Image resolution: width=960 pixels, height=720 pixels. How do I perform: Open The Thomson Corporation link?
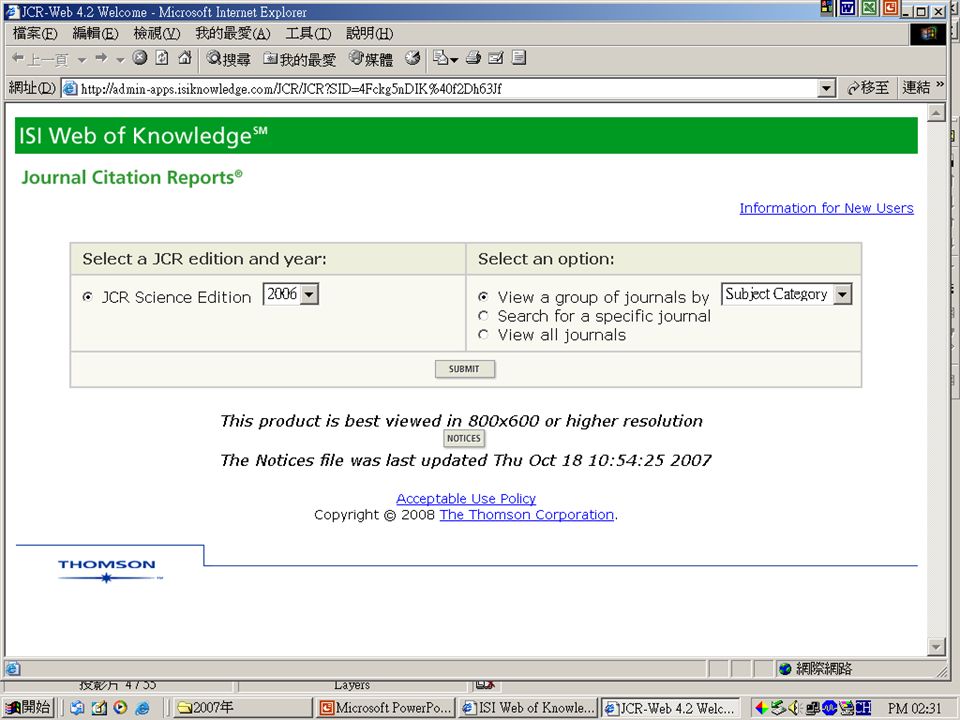point(527,515)
